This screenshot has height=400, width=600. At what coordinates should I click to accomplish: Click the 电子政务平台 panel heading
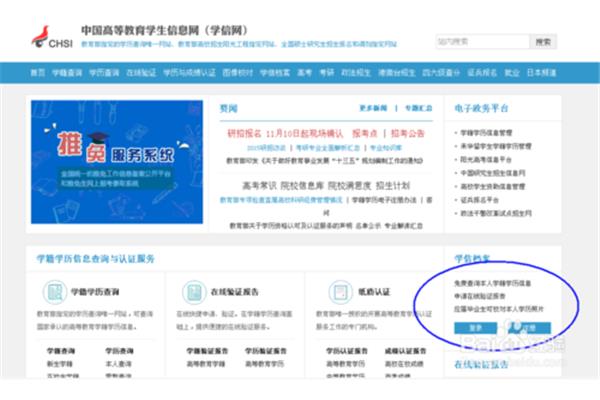coord(481,108)
